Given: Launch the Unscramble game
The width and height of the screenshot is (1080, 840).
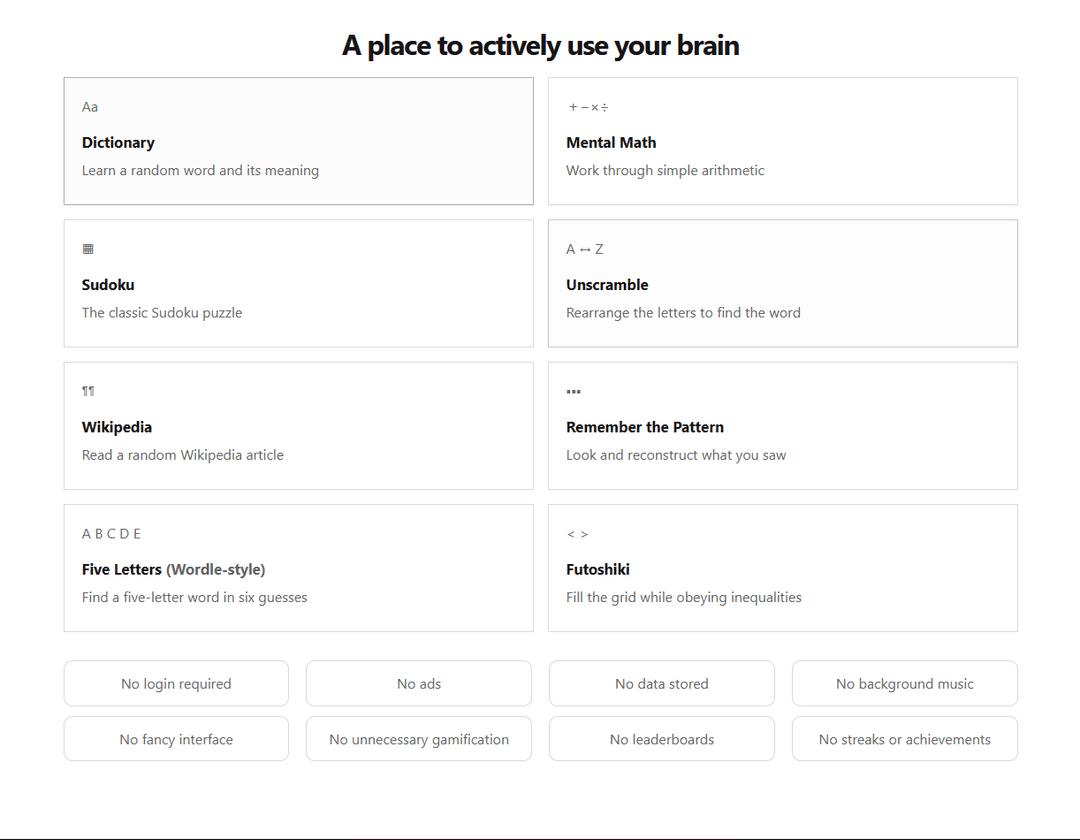Looking at the screenshot, I should (x=783, y=284).
